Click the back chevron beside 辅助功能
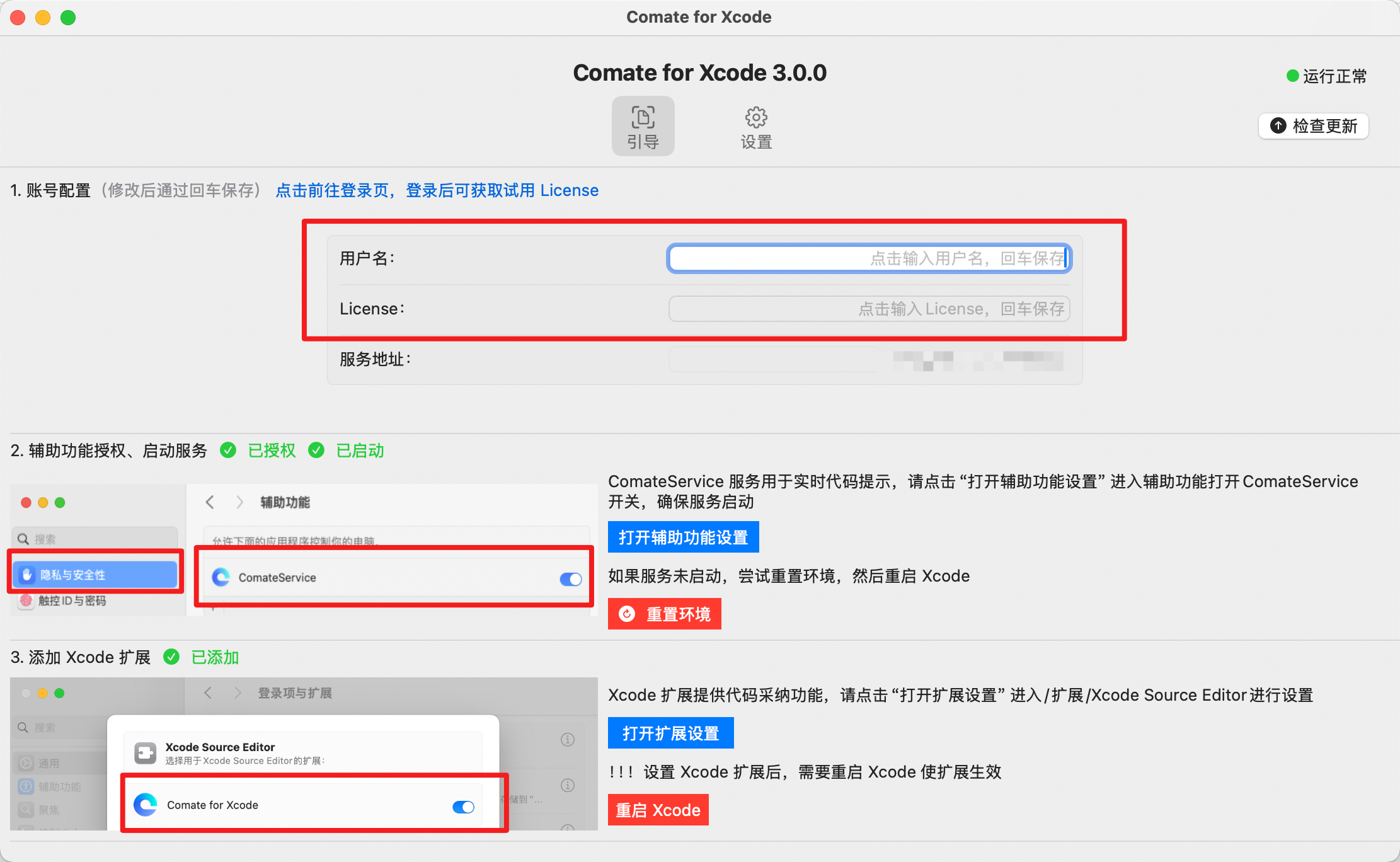Screen dimensions: 1400x862 tap(210, 502)
